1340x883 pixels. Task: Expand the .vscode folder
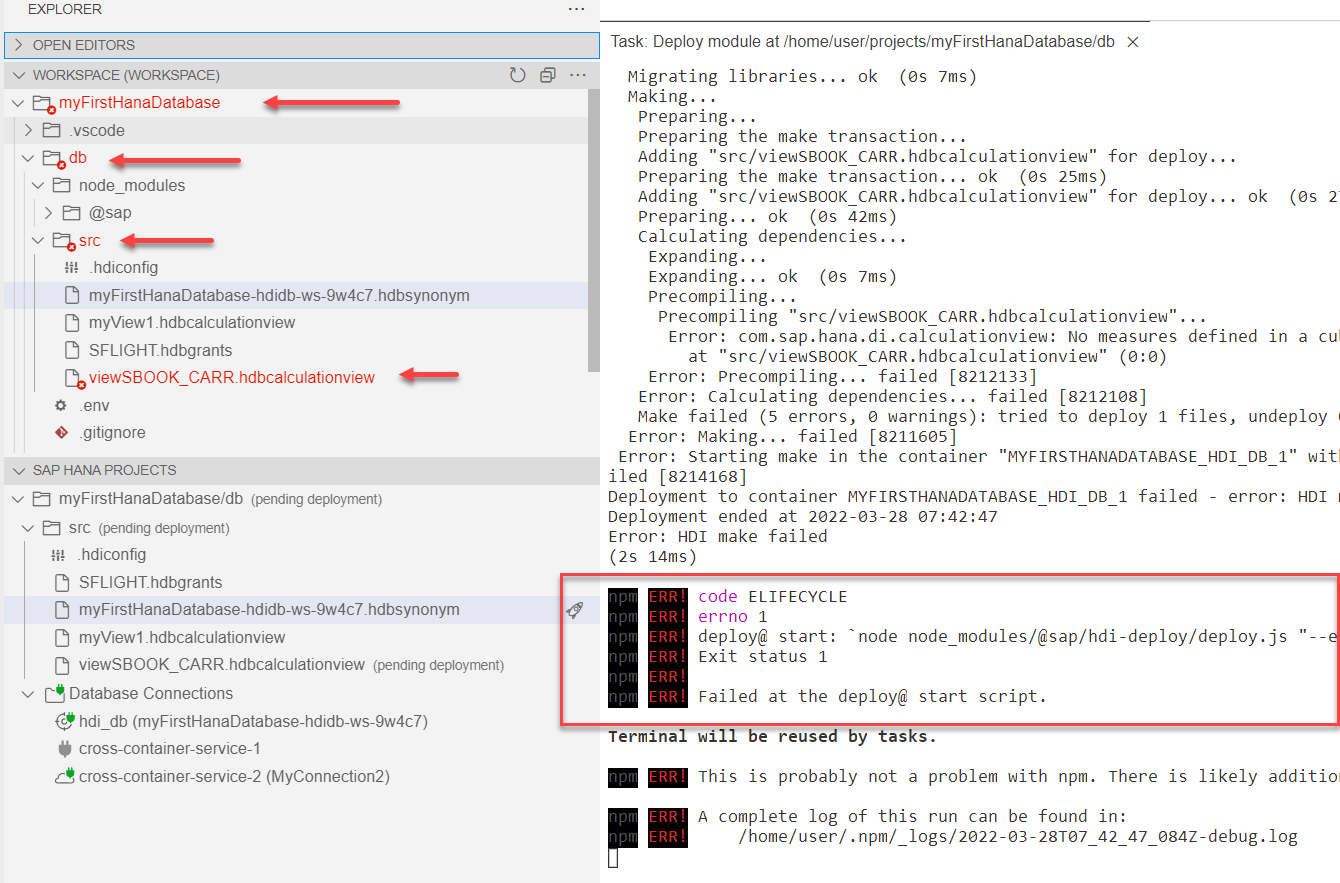tap(29, 130)
